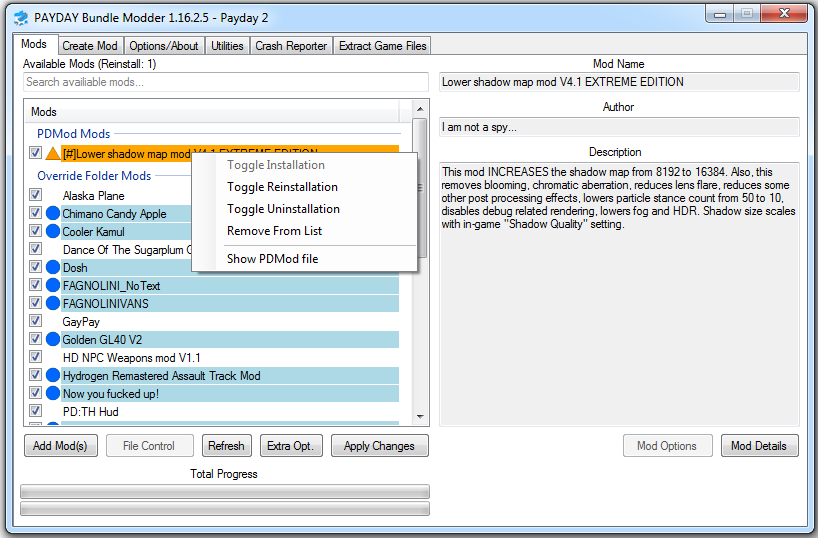Click the blue circle icon beside Chimano Candy Apple
Screen dimensions: 818x538
[53, 213]
